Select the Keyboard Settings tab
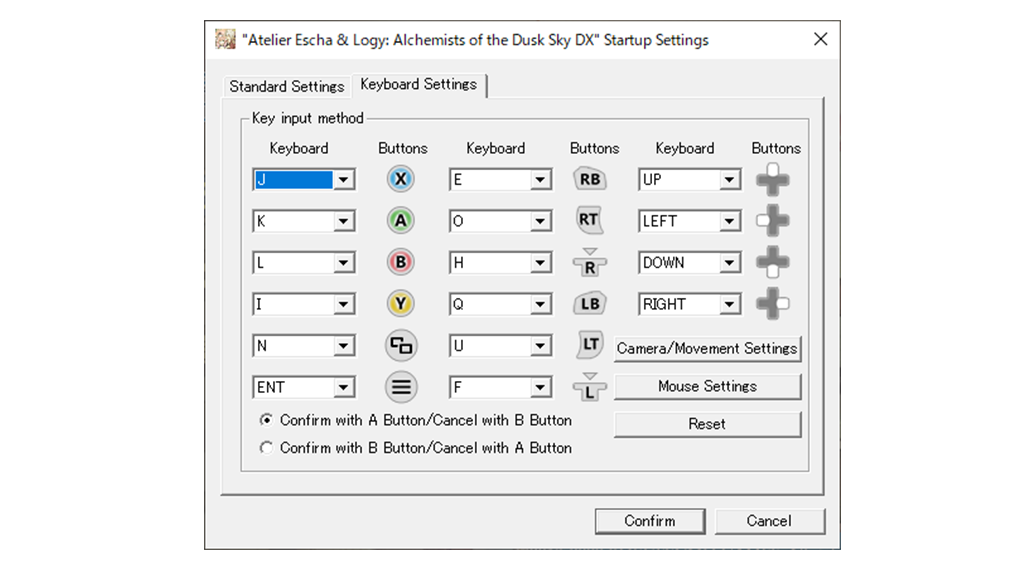Viewport: 1020px width, 574px height. (418, 84)
